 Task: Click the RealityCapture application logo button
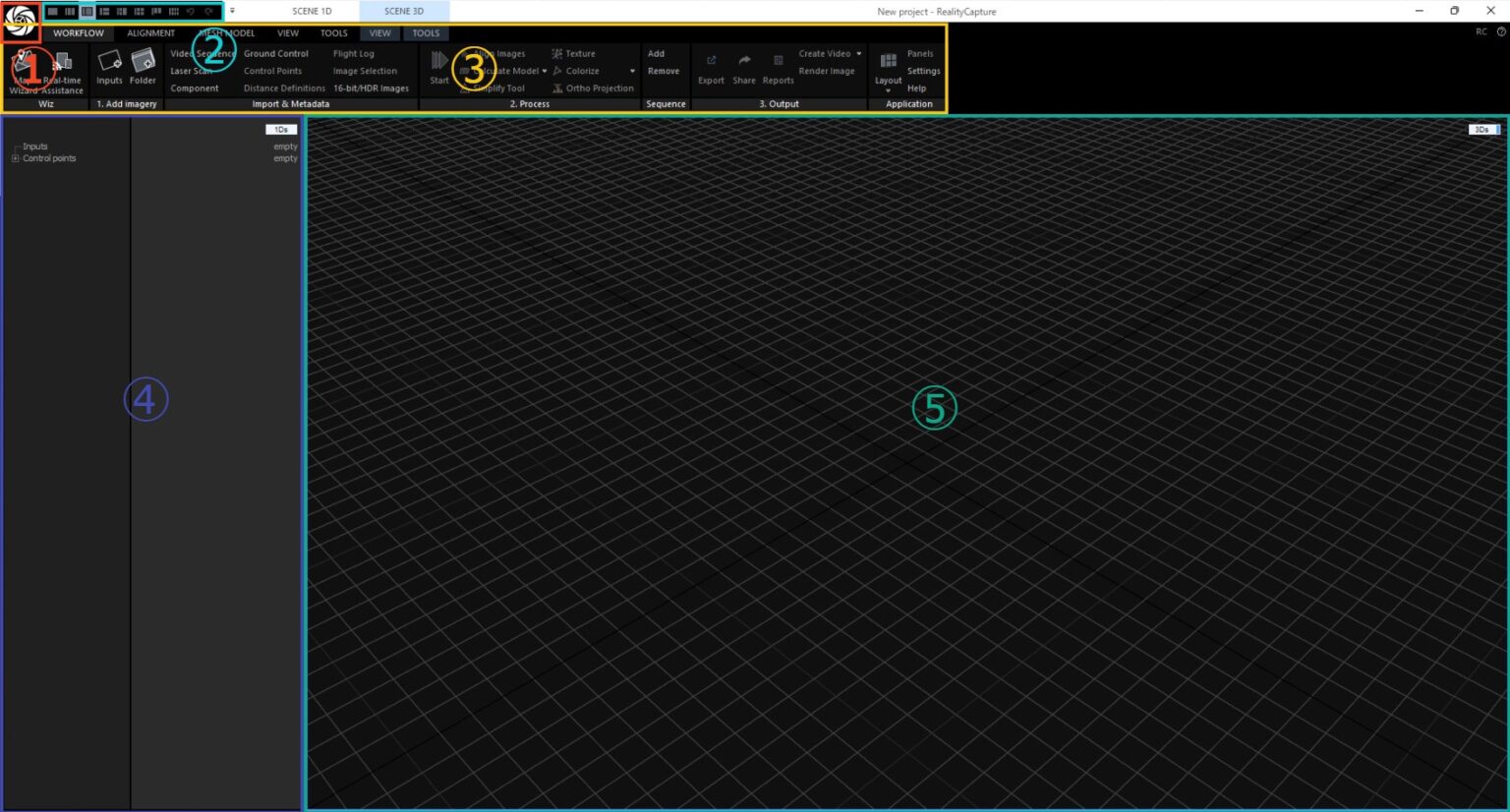tap(20, 19)
